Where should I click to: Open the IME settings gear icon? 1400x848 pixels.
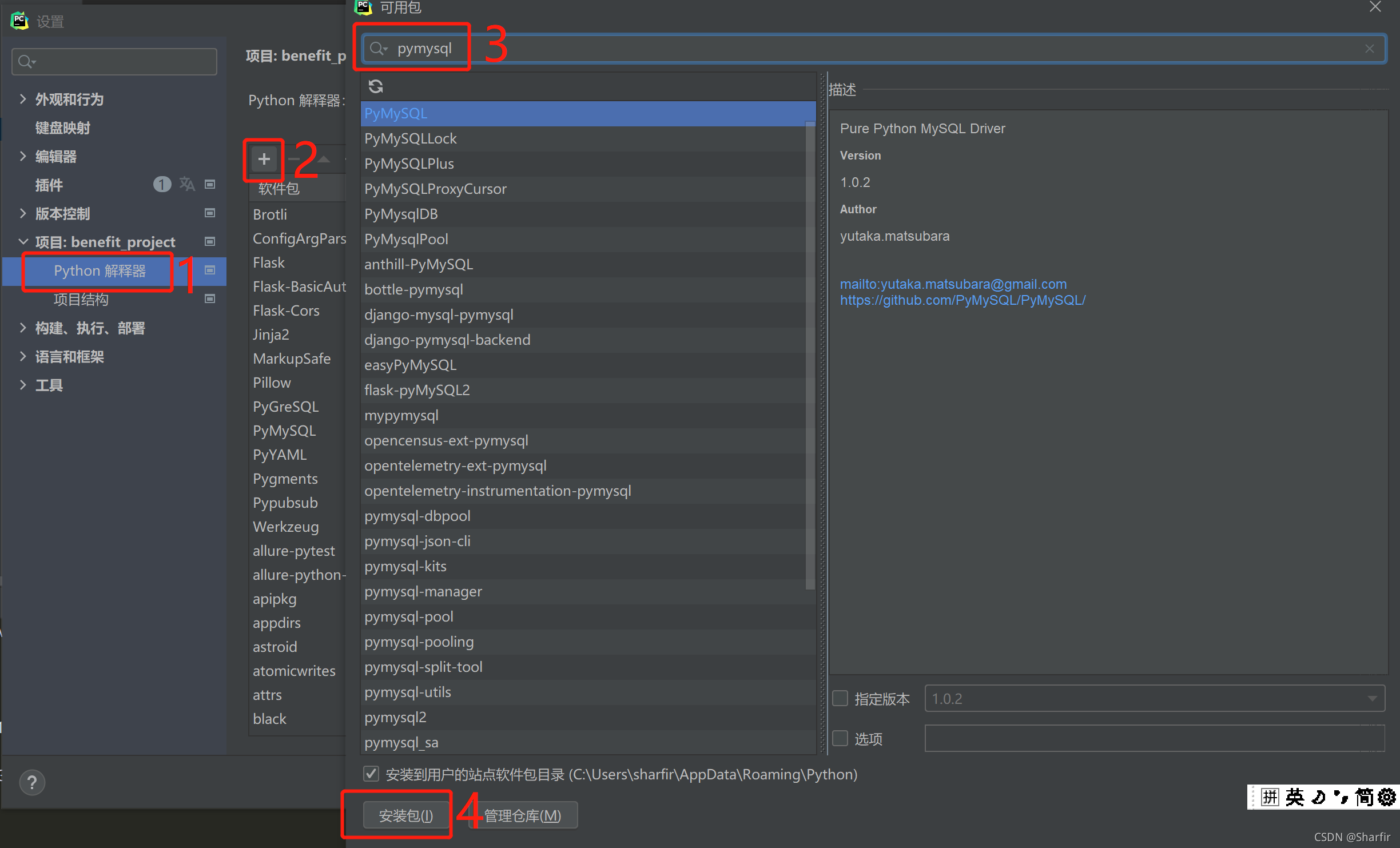click(x=1386, y=797)
